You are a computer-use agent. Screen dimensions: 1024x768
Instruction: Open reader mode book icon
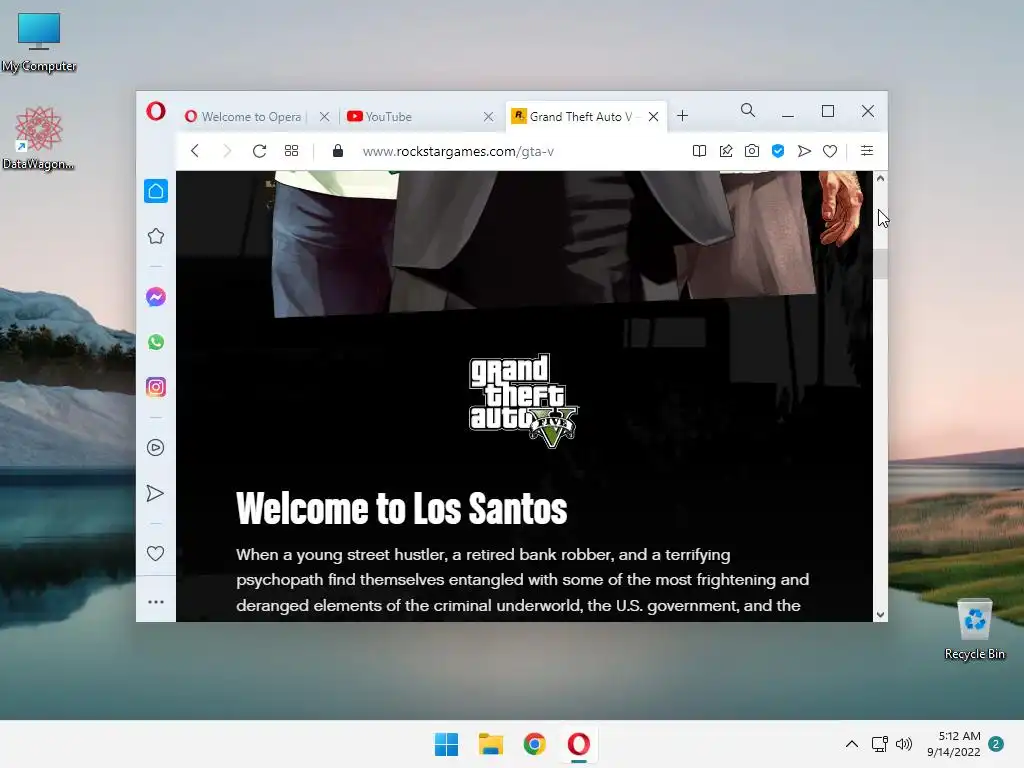tap(699, 151)
